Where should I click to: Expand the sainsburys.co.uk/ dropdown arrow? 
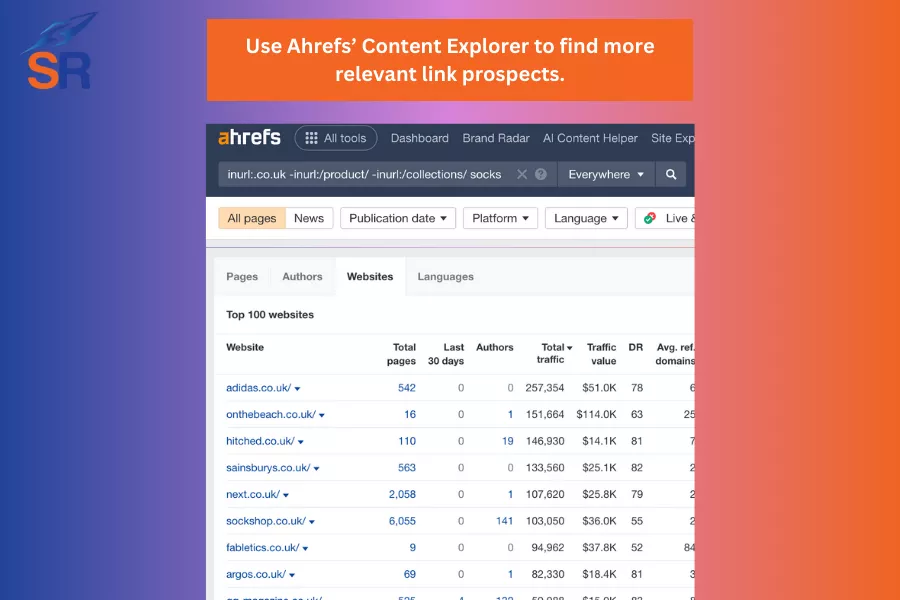(316, 469)
